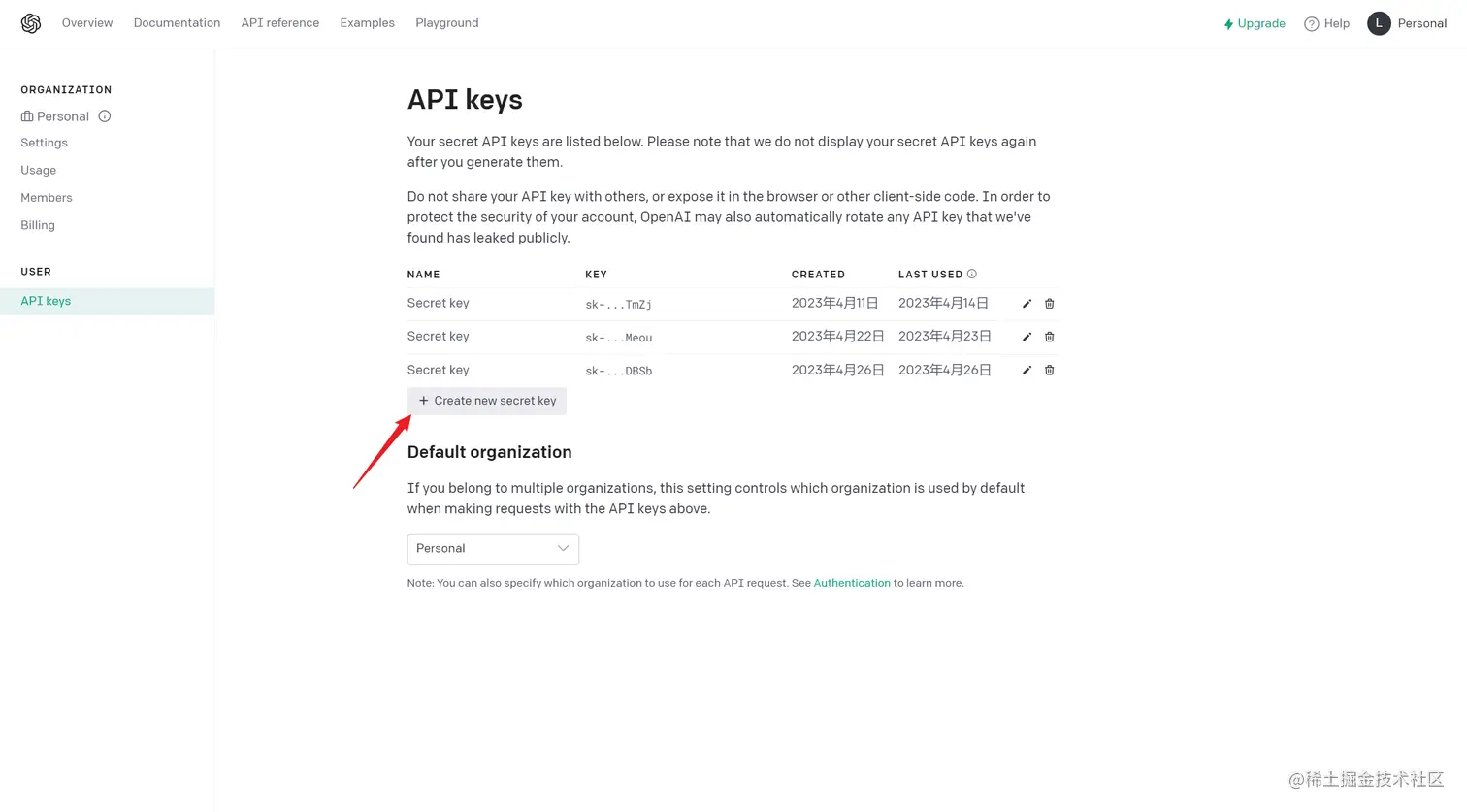1467x812 pixels.
Task: Delete the sk-...Meou secret key
Action: point(1049,337)
